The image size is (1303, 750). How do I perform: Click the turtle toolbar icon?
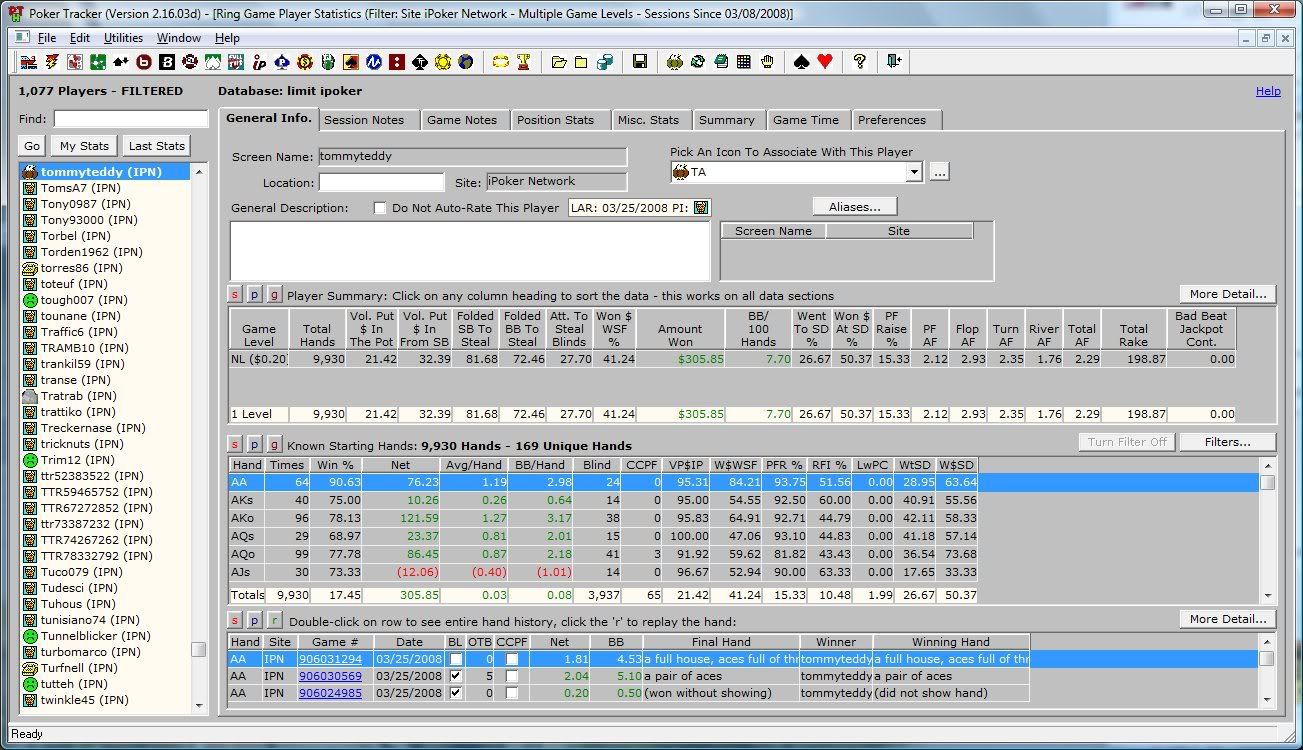tap(675, 62)
